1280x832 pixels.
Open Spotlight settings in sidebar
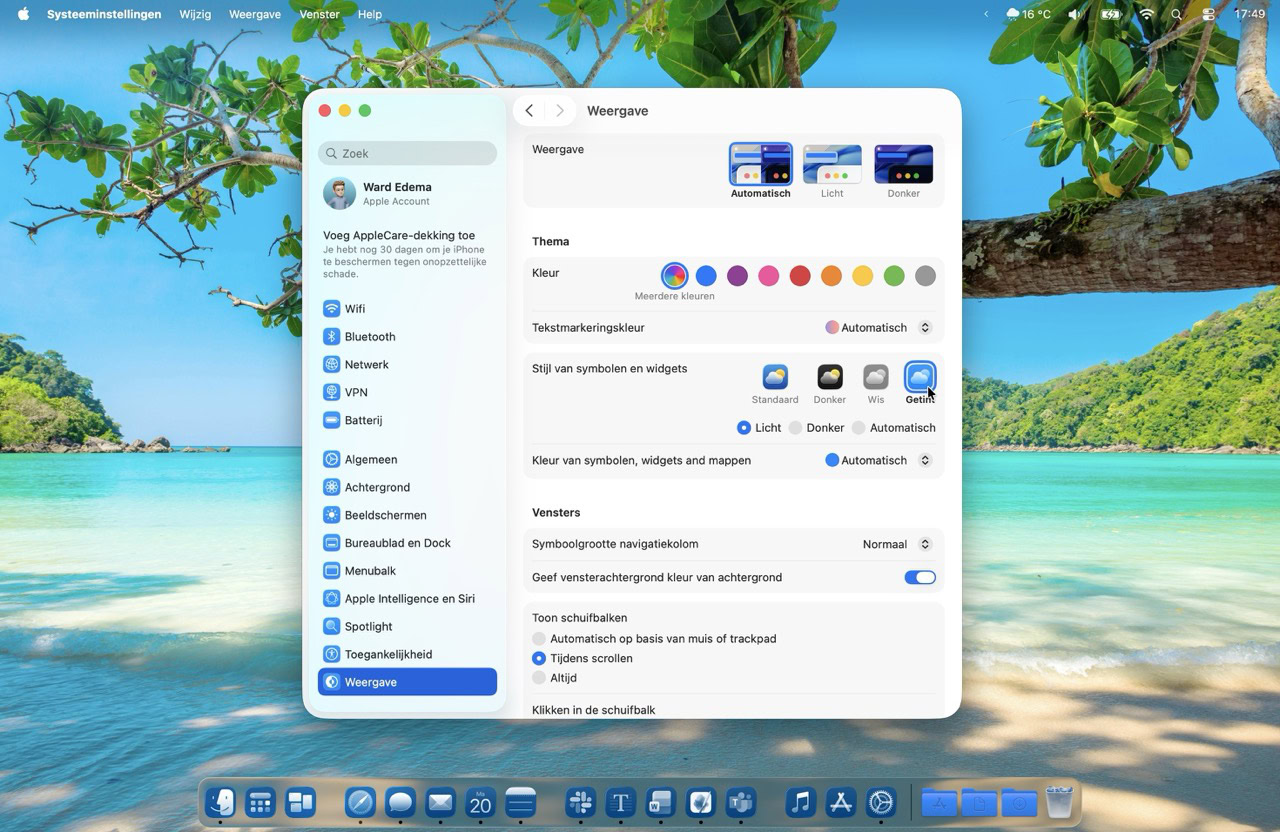pos(368,627)
